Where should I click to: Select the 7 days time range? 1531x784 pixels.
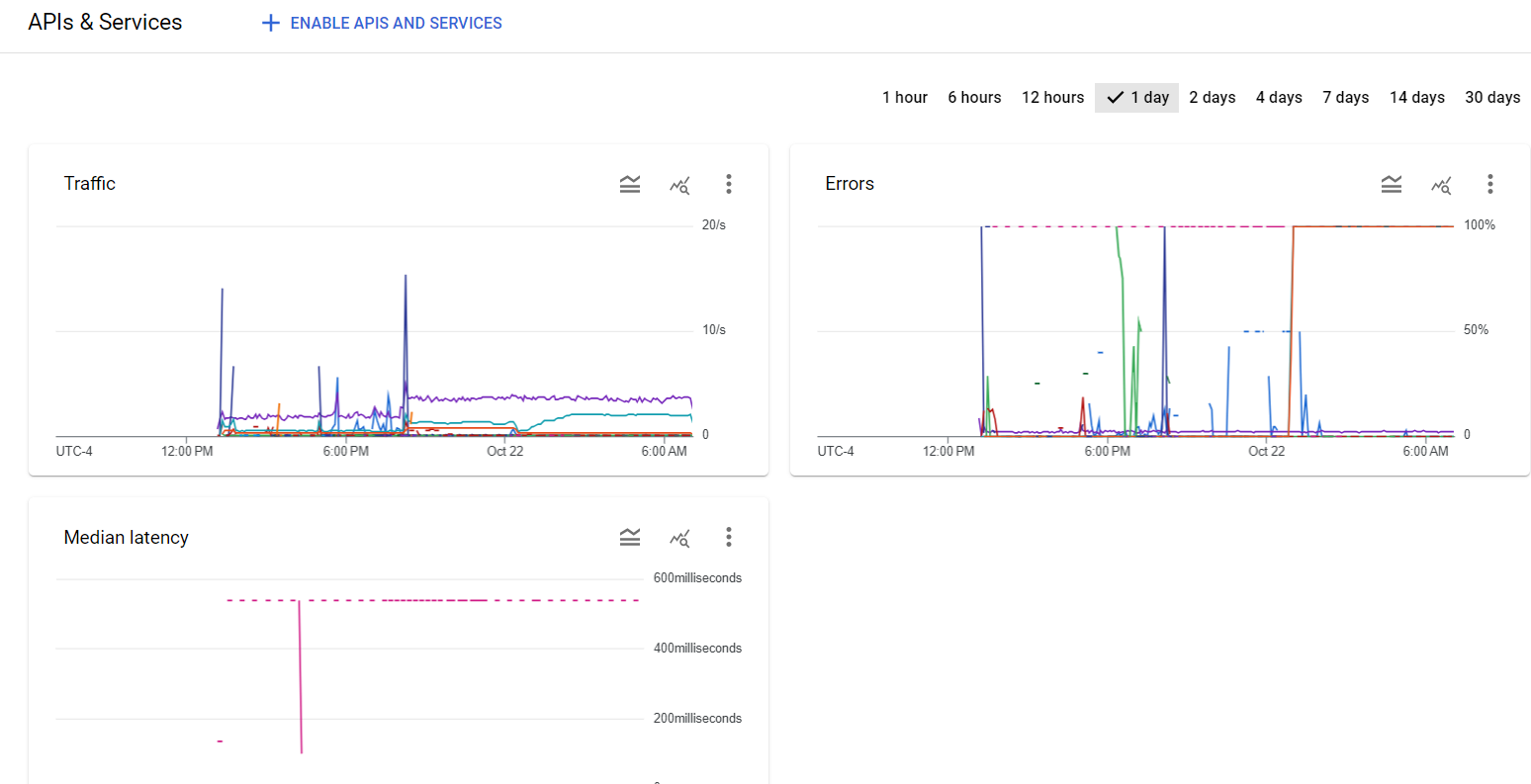coord(1346,97)
